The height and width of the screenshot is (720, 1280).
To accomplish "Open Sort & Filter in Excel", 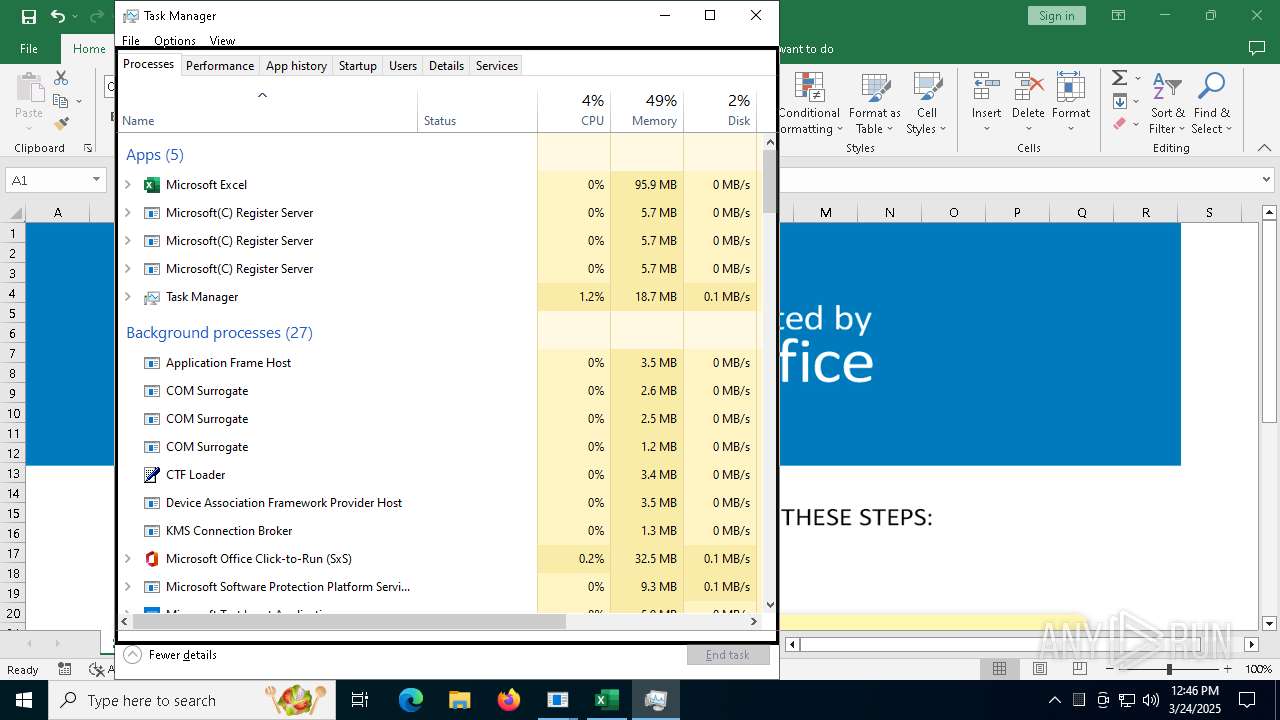I will [x=1166, y=103].
